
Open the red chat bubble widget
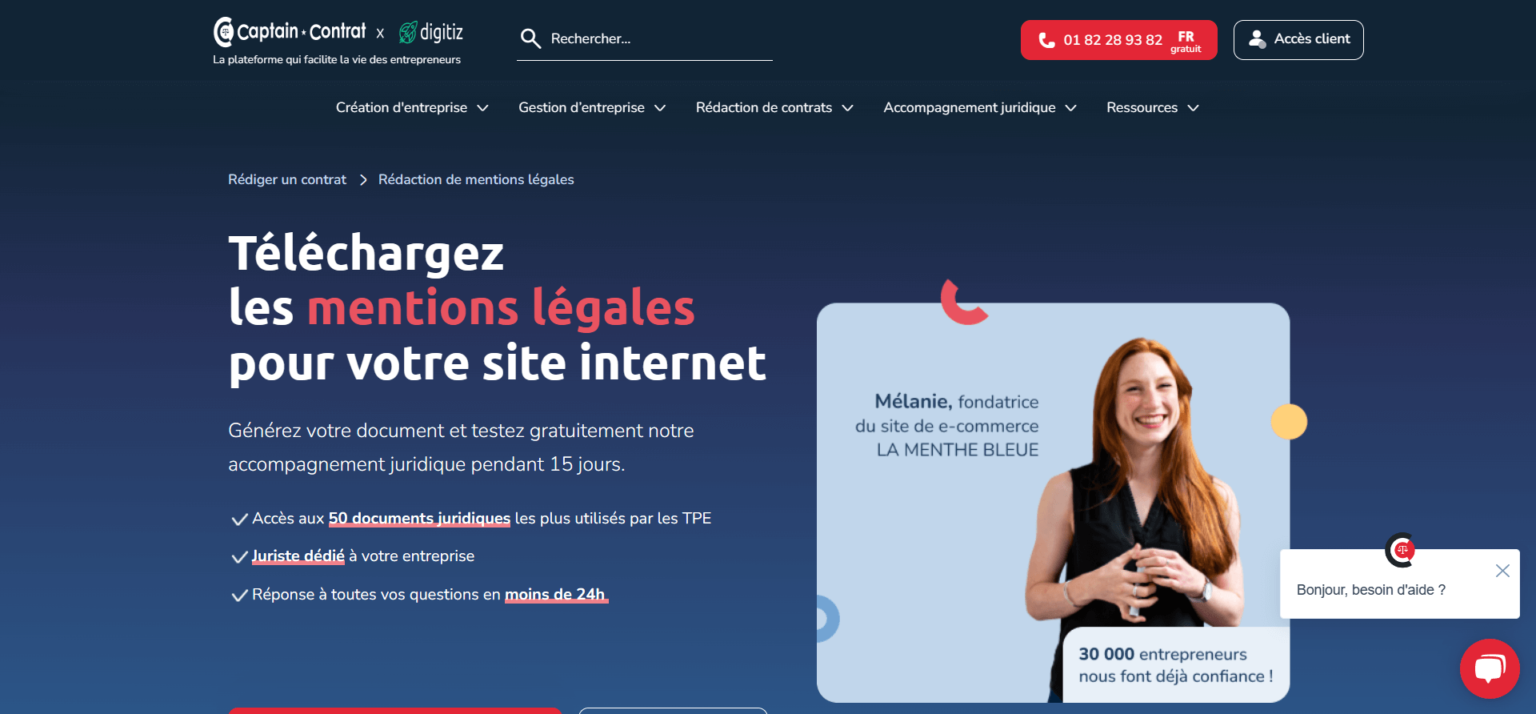(x=1490, y=668)
